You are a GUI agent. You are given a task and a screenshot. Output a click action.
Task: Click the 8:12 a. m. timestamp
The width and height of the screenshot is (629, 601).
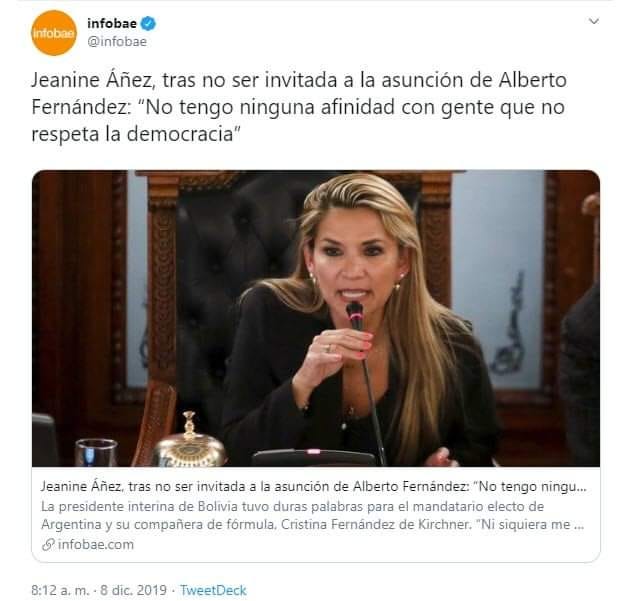pyautogui.click(x=60, y=590)
